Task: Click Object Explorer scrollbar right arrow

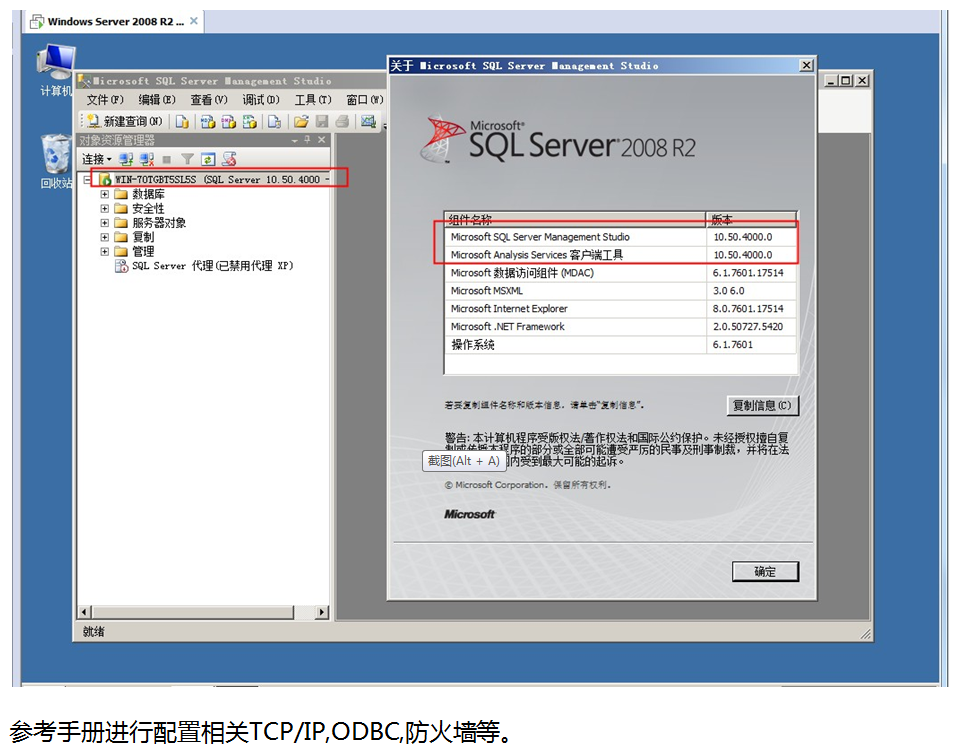Action: [x=322, y=612]
